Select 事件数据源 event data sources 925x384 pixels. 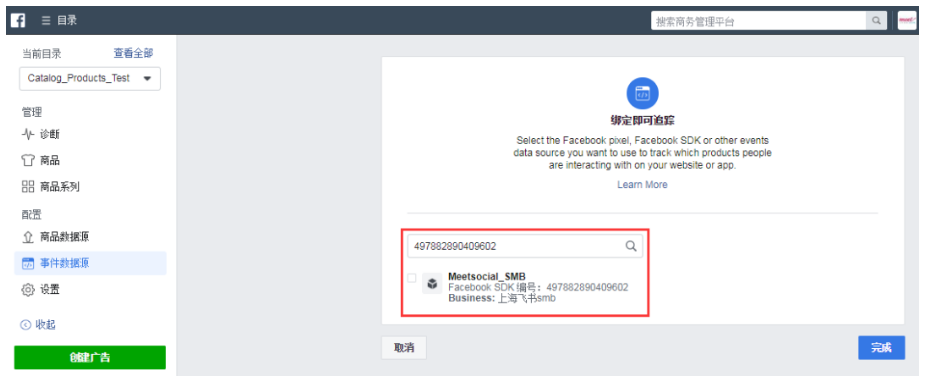pos(90,263)
